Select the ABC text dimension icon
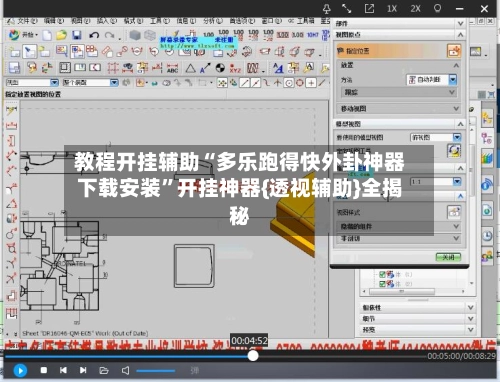500x382 pixels. [172, 68]
